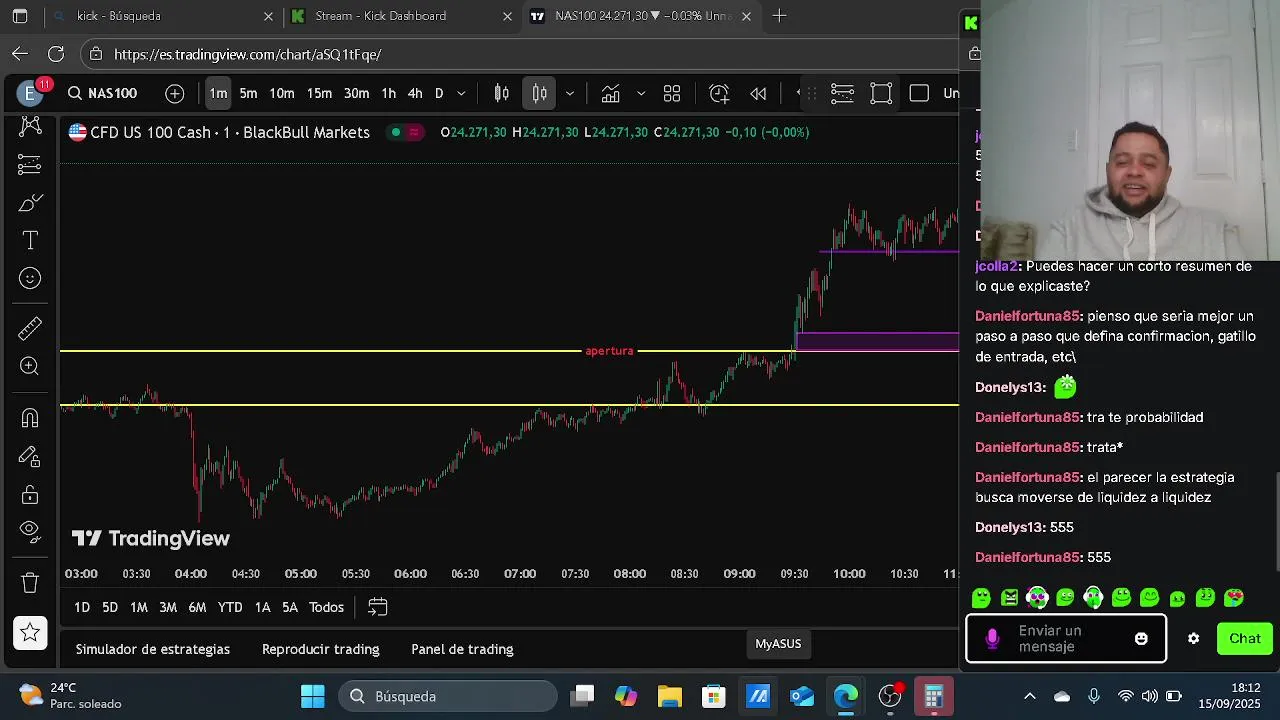Select the 15m timeframe
This screenshot has width=1280, height=720.
tap(319, 93)
